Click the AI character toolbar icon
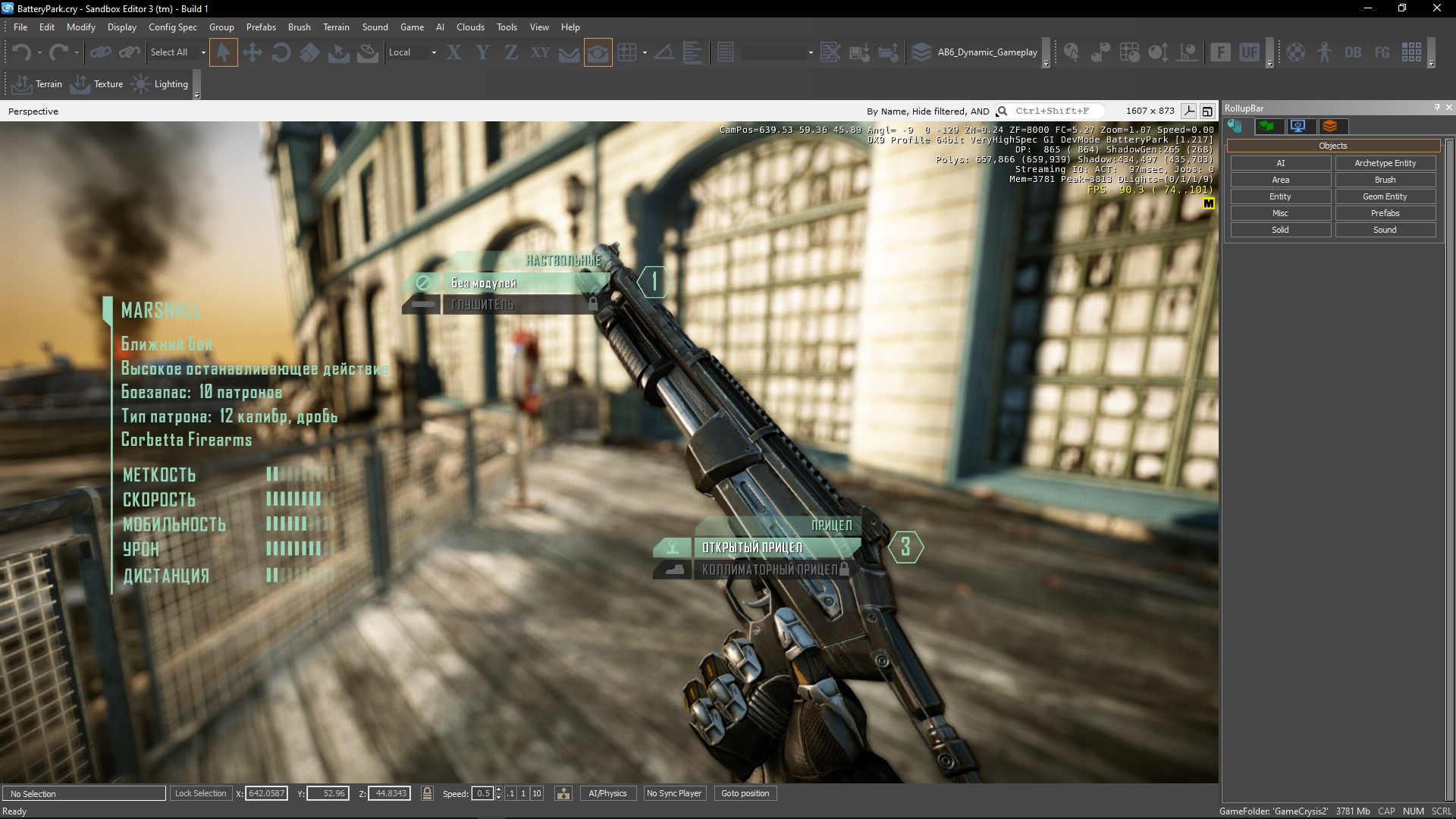The height and width of the screenshot is (819, 1456). coord(1324,52)
